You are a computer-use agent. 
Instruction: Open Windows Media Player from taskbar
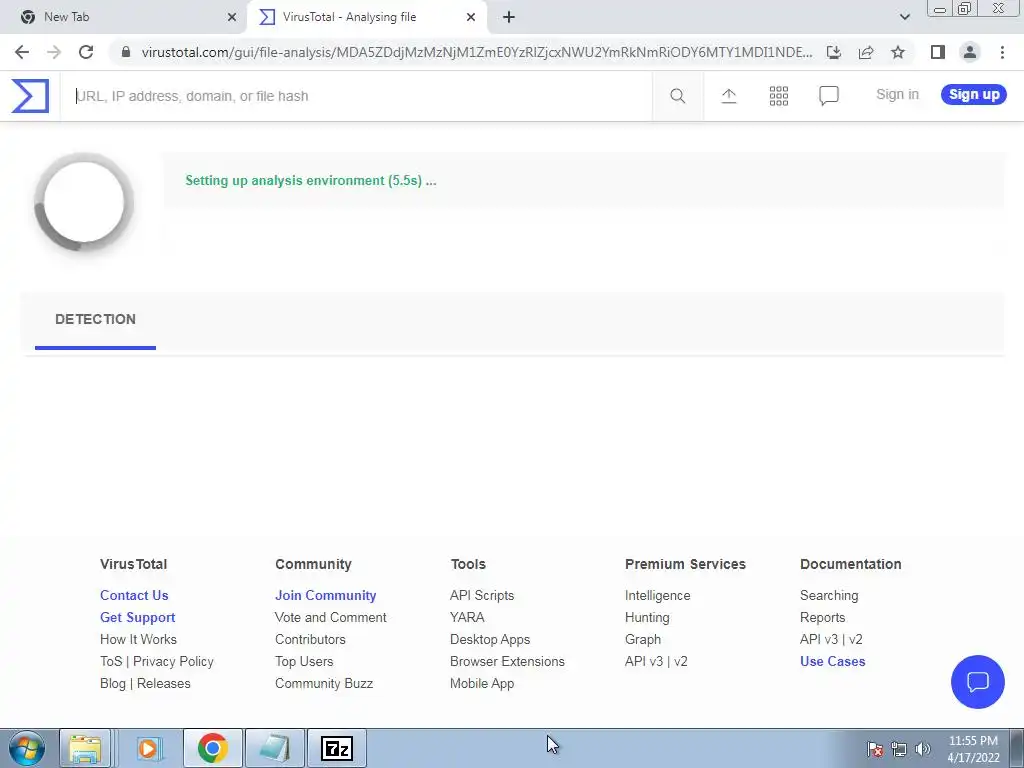tap(148, 748)
